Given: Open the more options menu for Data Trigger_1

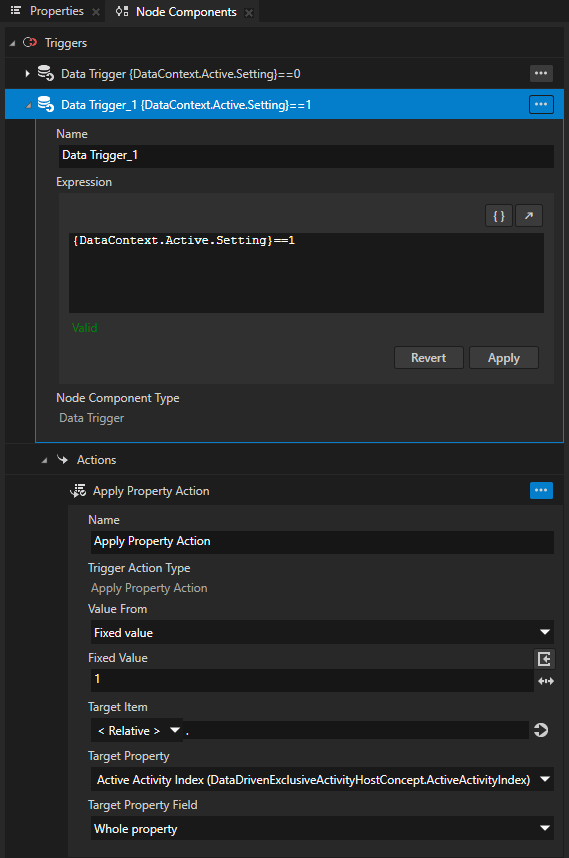Looking at the screenshot, I should point(541,105).
